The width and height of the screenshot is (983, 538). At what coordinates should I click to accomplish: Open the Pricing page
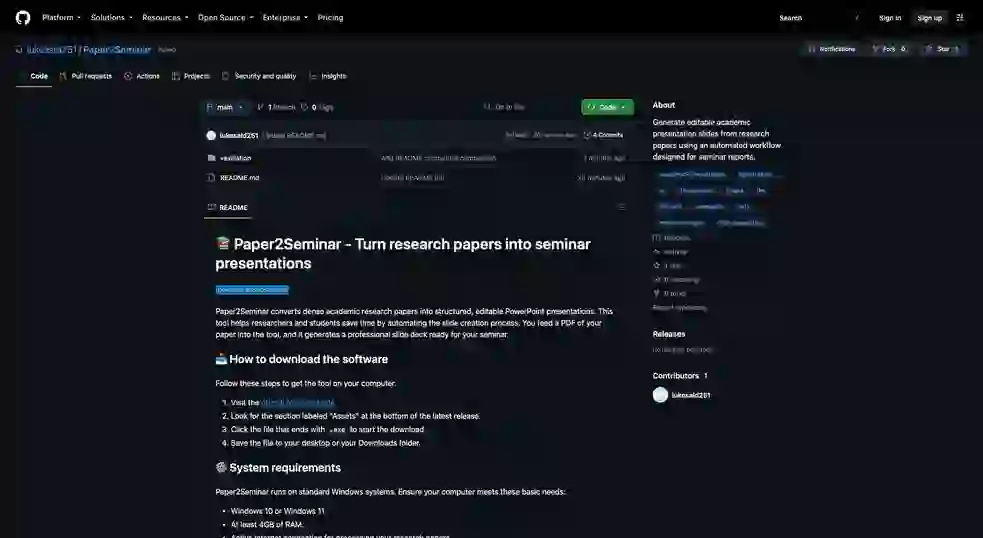click(x=330, y=18)
